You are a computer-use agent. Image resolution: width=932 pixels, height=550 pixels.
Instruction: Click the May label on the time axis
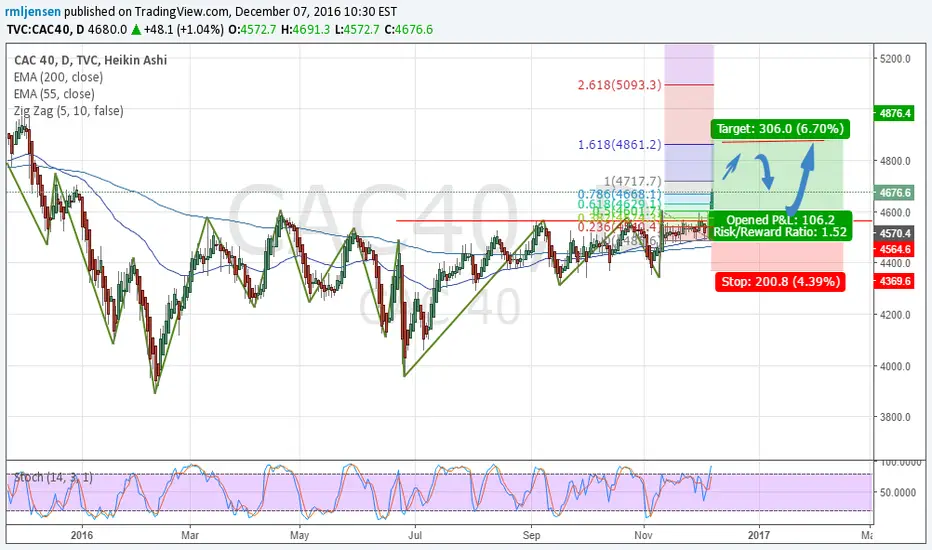click(x=300, y=535)
